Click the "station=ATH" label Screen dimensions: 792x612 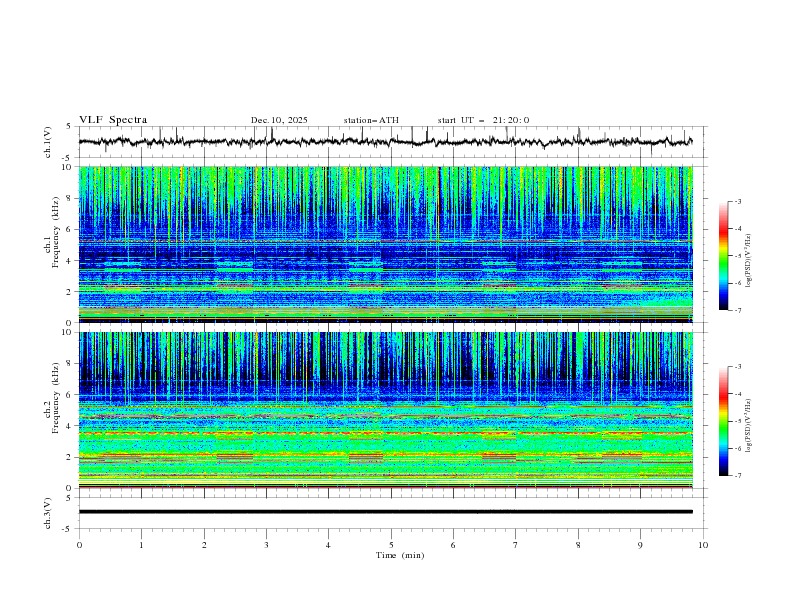[371, 120]
